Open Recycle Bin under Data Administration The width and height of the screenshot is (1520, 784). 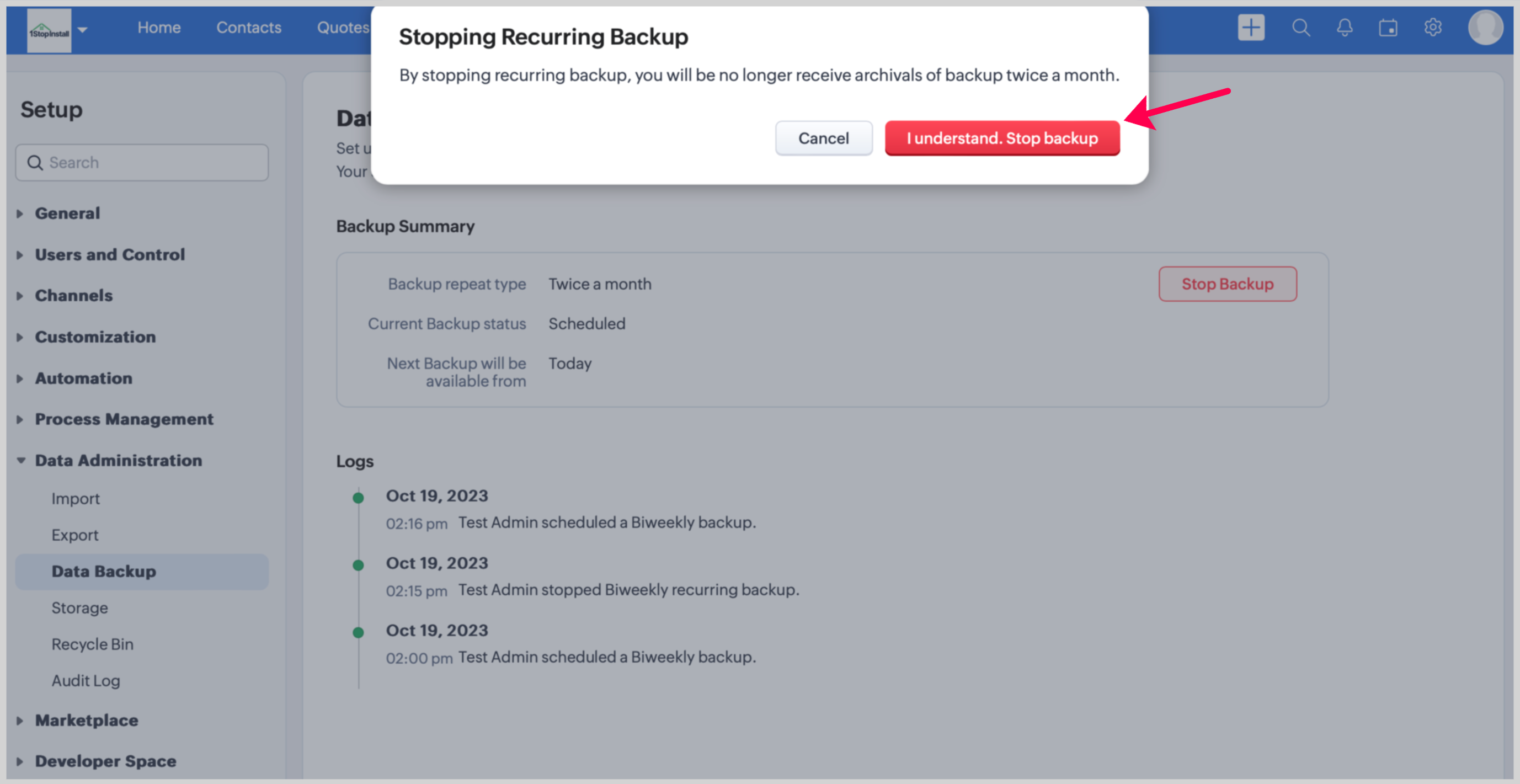point(92,644)
